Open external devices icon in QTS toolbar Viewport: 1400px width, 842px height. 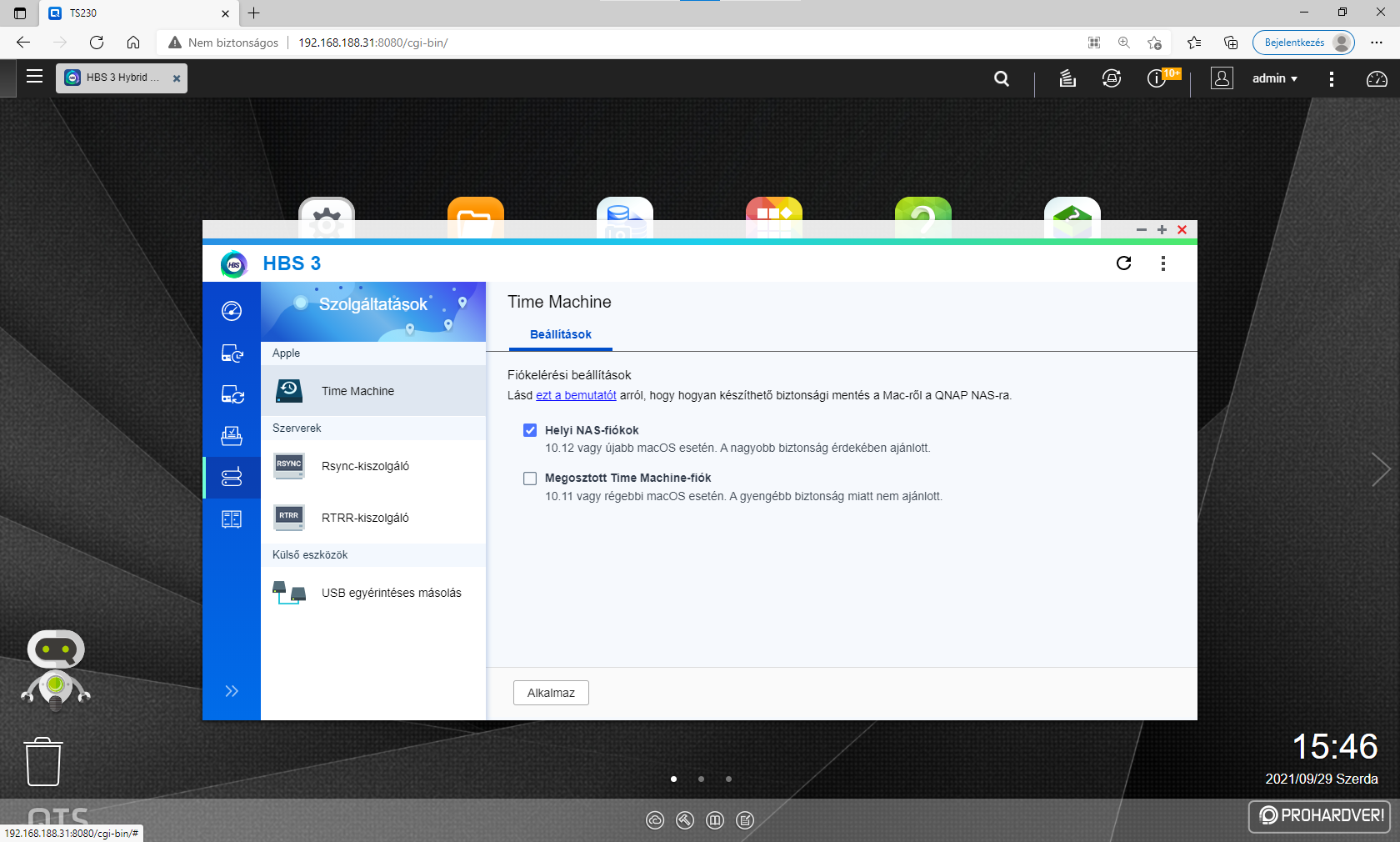(x=1112, y=78)
